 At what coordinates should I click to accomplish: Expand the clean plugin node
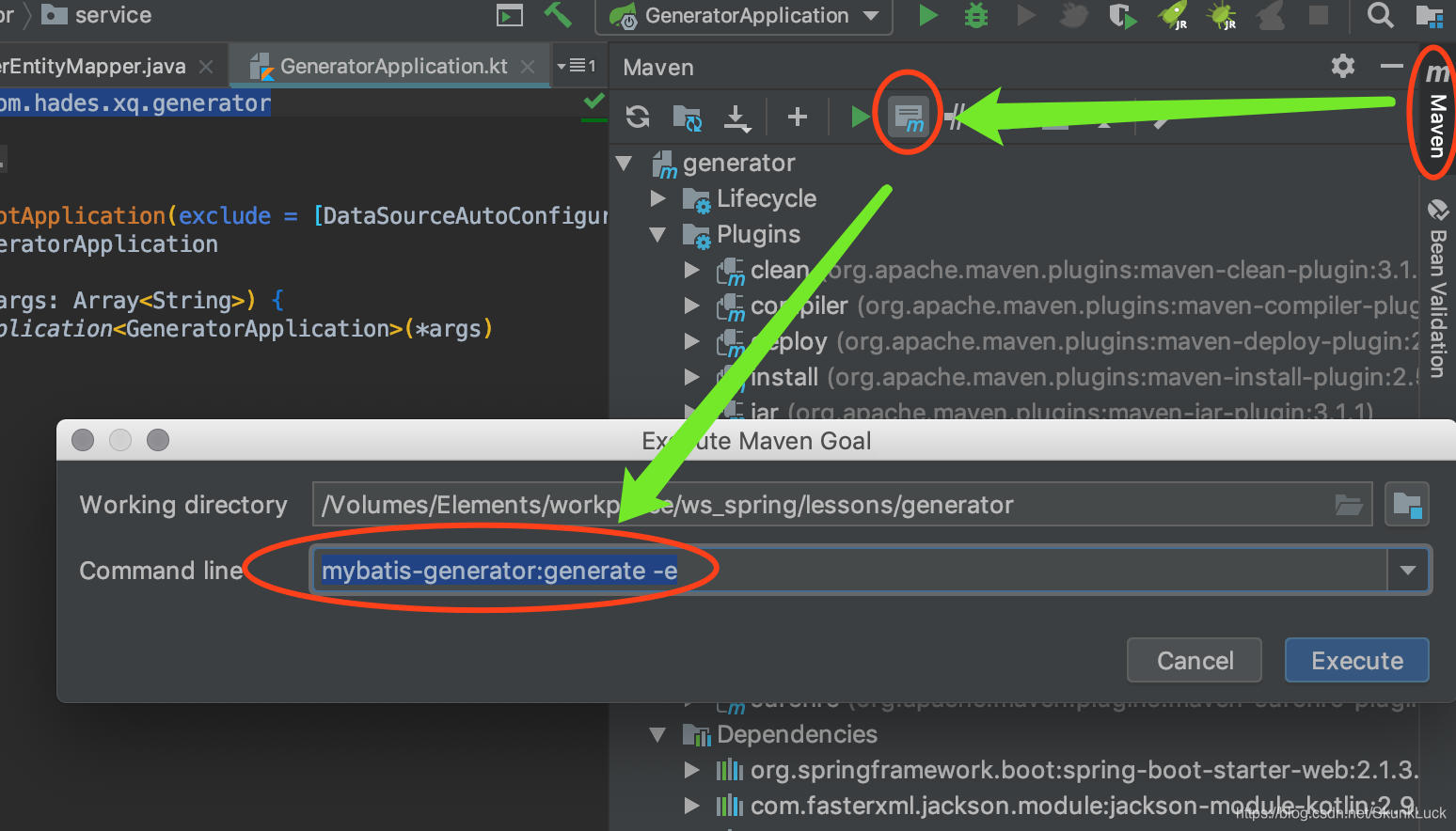pos(692,270)
